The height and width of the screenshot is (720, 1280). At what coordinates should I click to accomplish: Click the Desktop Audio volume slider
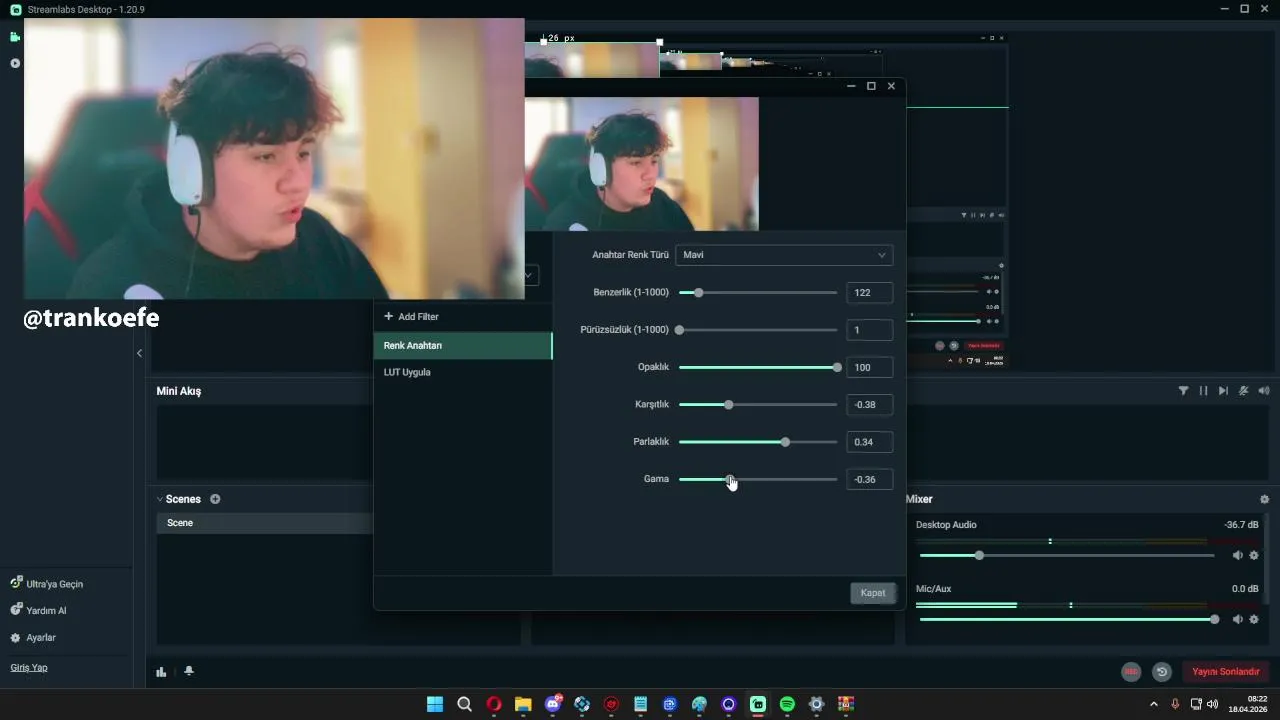(x=1067, y=555)
